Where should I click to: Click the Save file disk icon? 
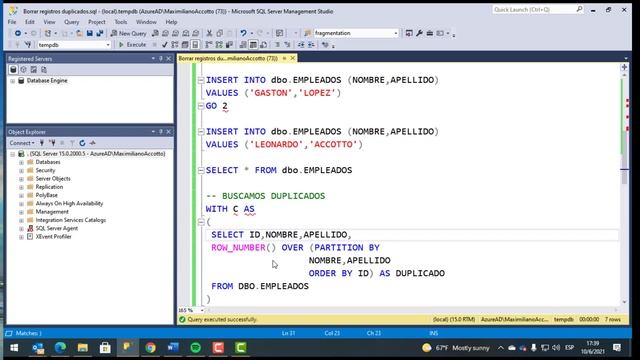[89, 33]
